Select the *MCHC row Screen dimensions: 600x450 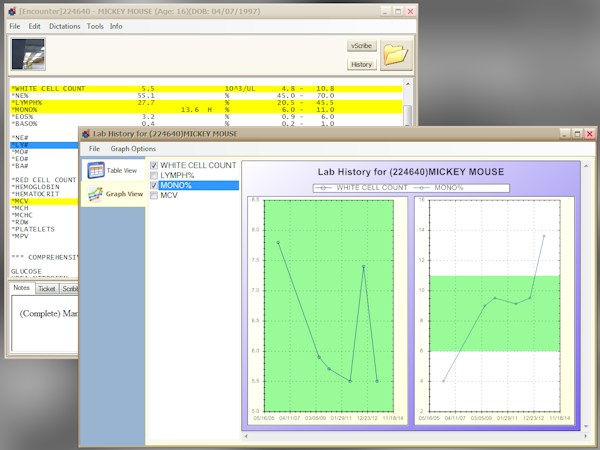coord(44,215)
